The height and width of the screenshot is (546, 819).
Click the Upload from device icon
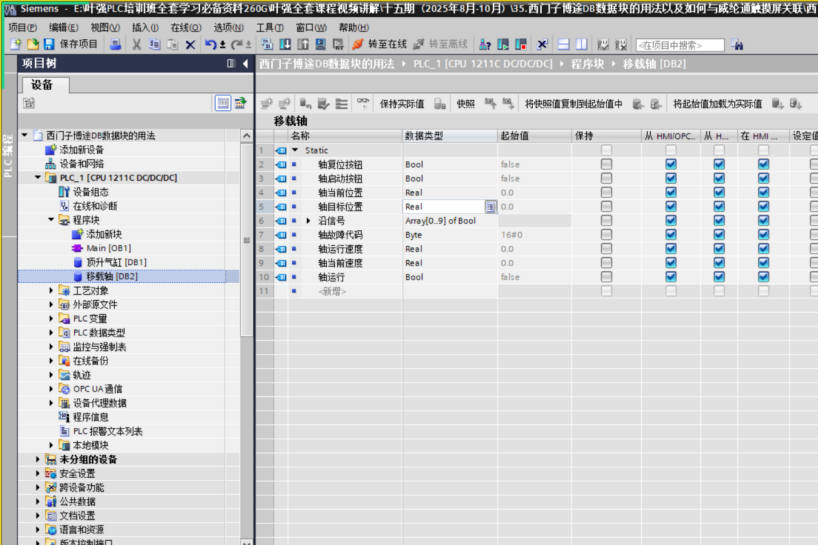click(x=303, y=44)
